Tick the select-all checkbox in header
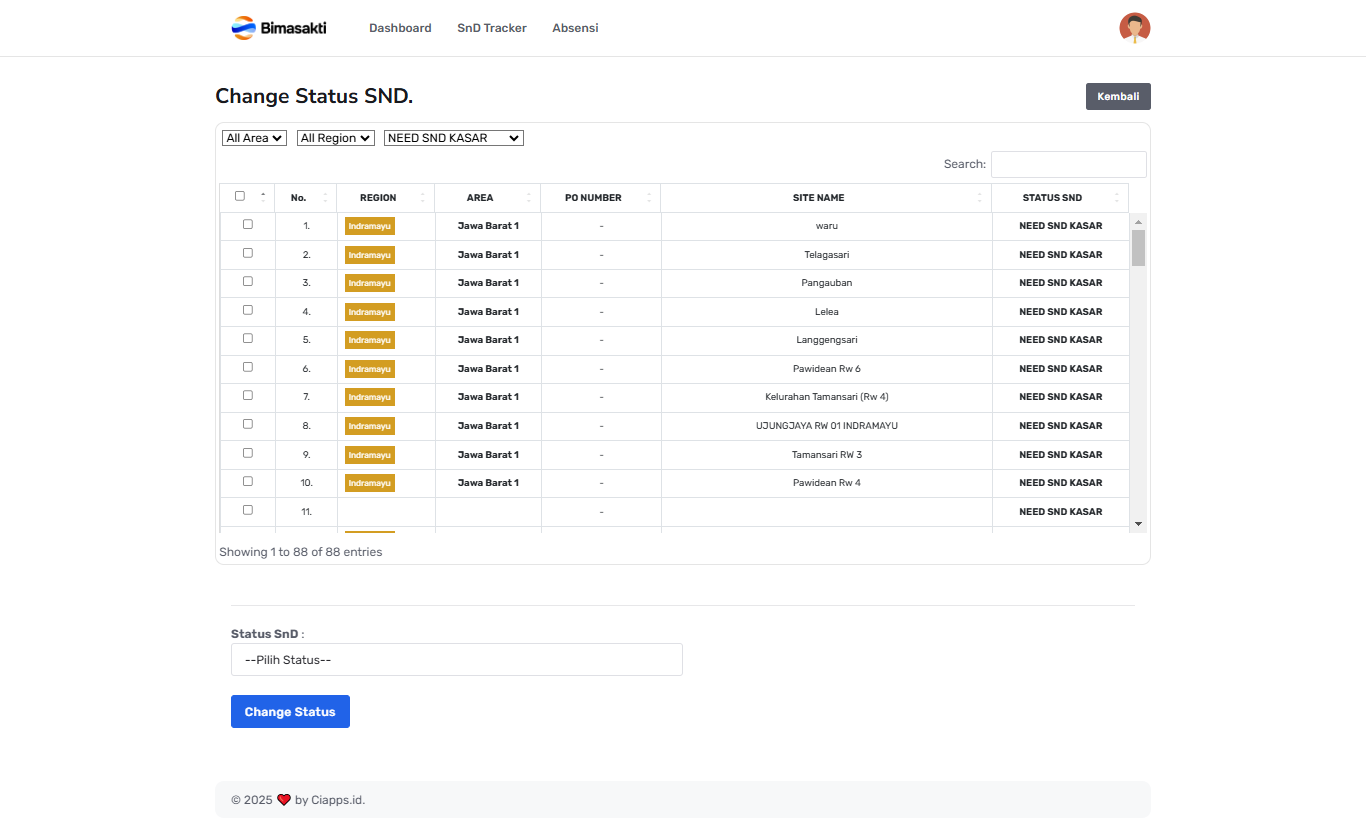The height and width of the screenshot is (830, 1366). [240, 196]
